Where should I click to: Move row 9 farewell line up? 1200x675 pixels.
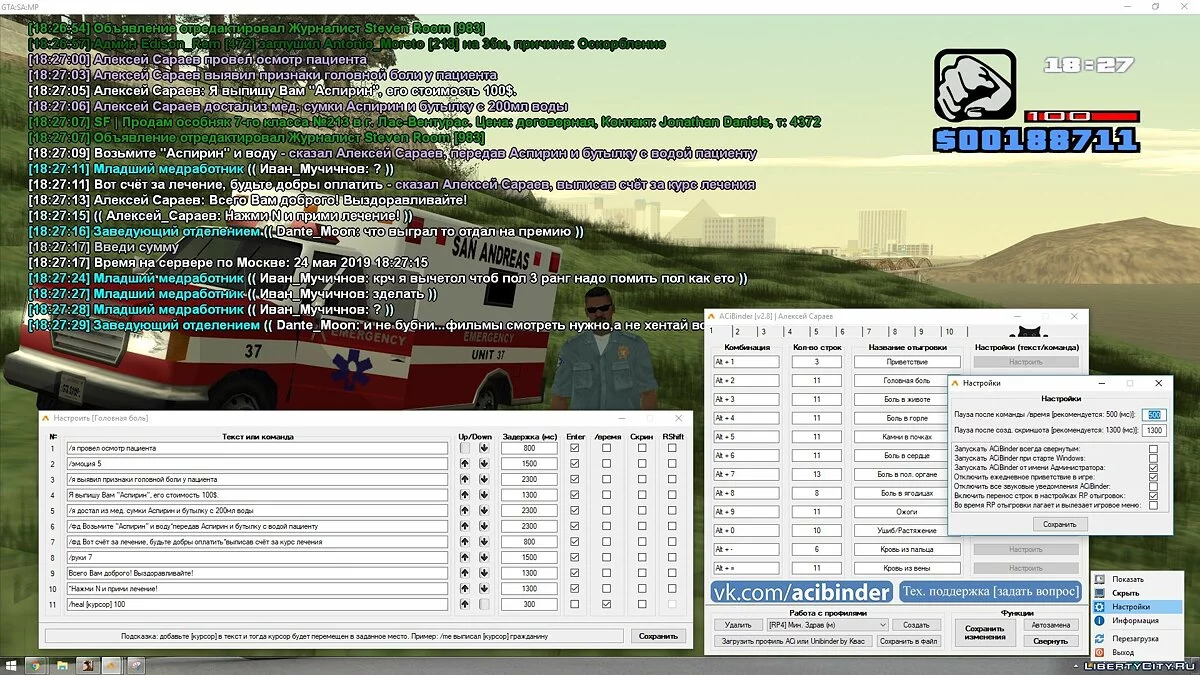pyautogui.click(x=464, y=573)
